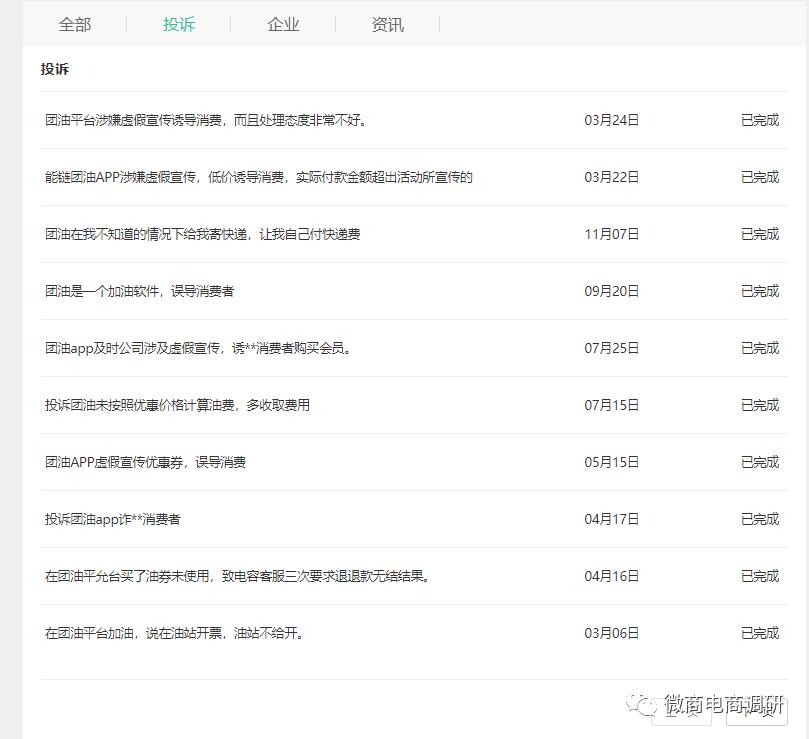Open complaint 能链团油APP涉嫌虚假宣传
The height and width of the screenshot is (739, 809).
tap(259, 178)
